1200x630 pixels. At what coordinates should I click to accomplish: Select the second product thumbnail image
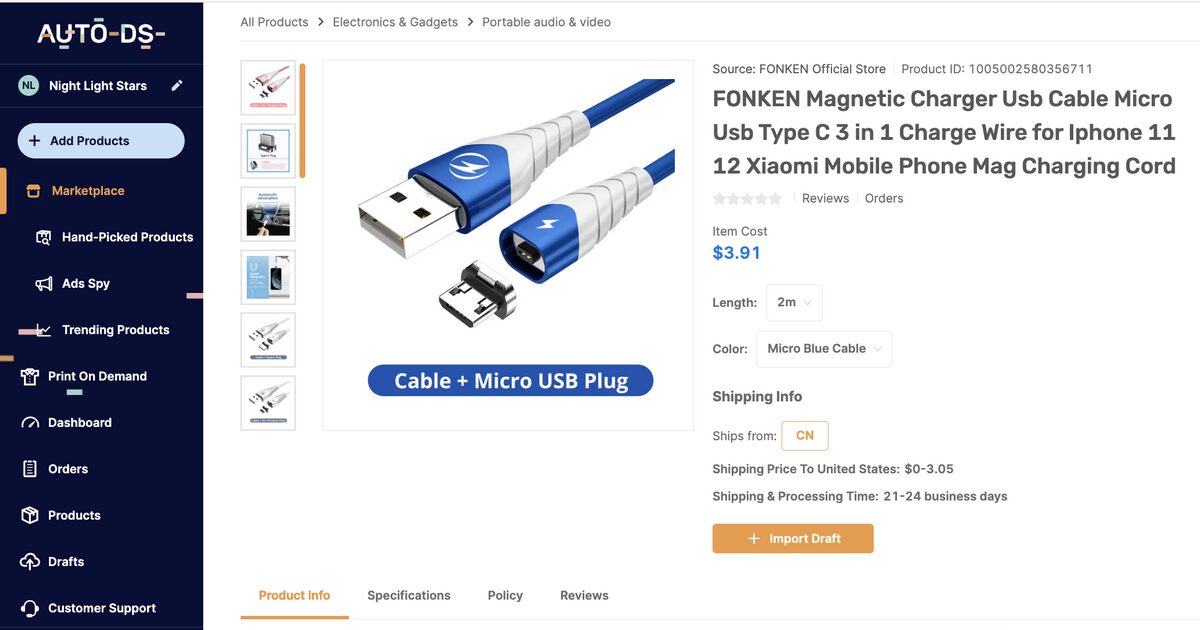tap(267, 150)
